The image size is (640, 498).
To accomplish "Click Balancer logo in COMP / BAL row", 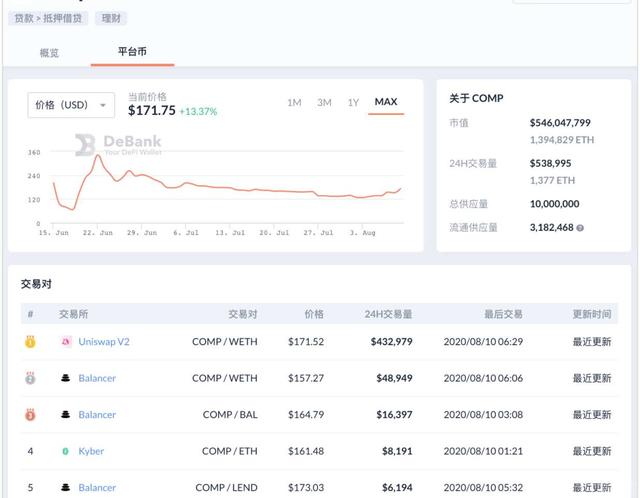I will [x=65, y=414].
